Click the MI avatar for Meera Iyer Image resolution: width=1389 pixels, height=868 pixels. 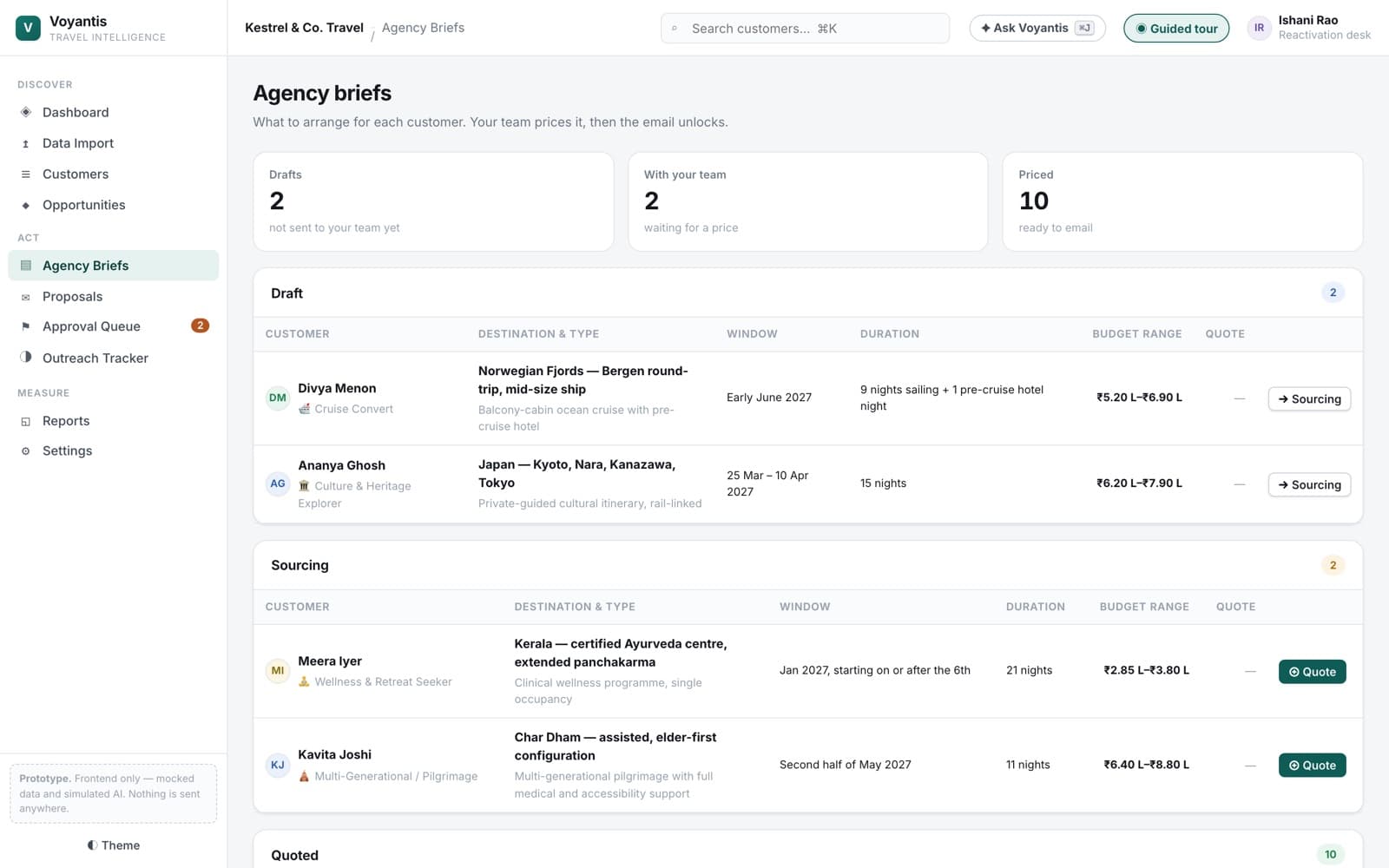[278, 670]
